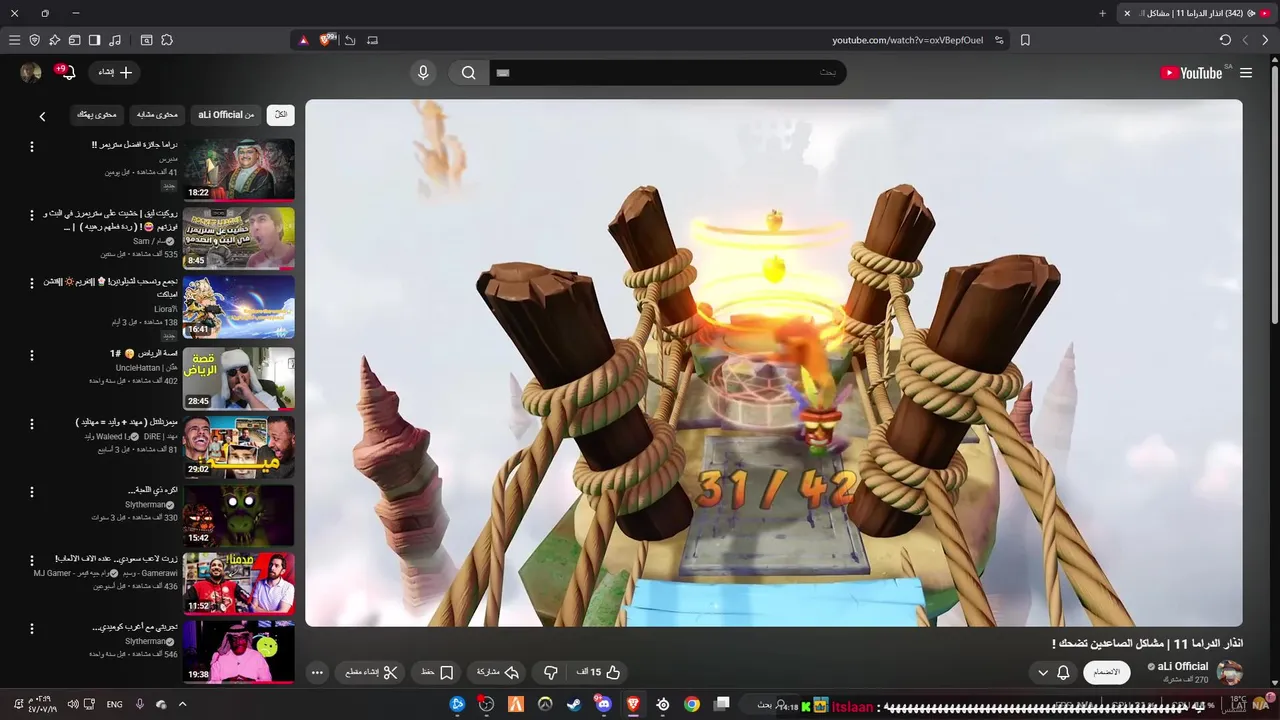Open options menu for 29:02 video

pos(31,423)
